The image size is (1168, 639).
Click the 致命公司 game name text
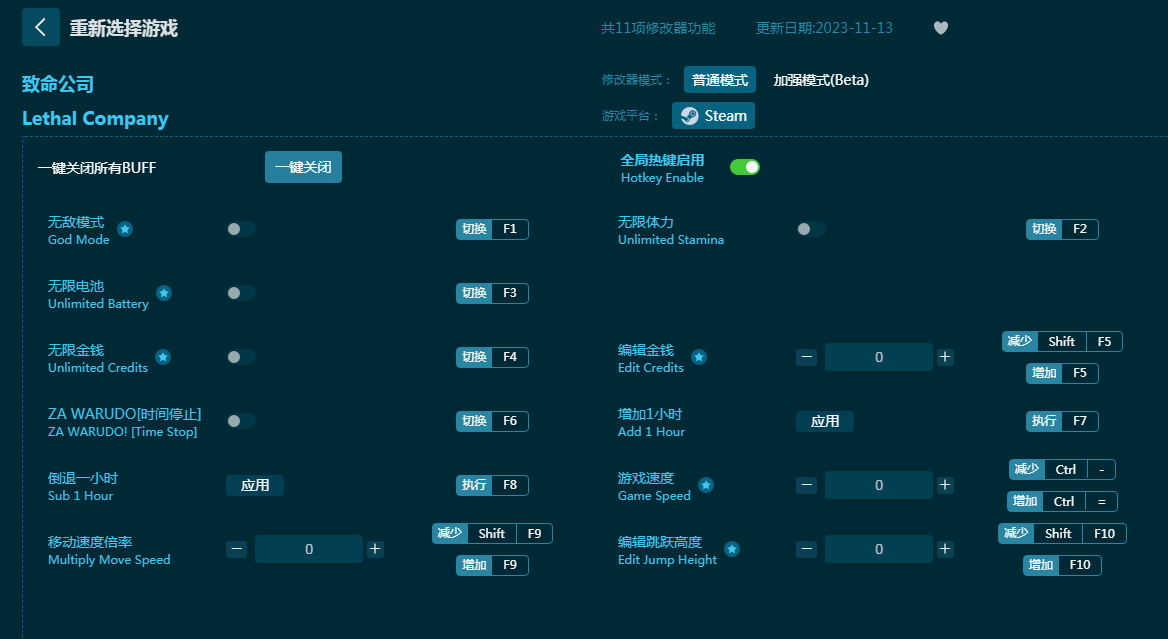tap(58, 84)
